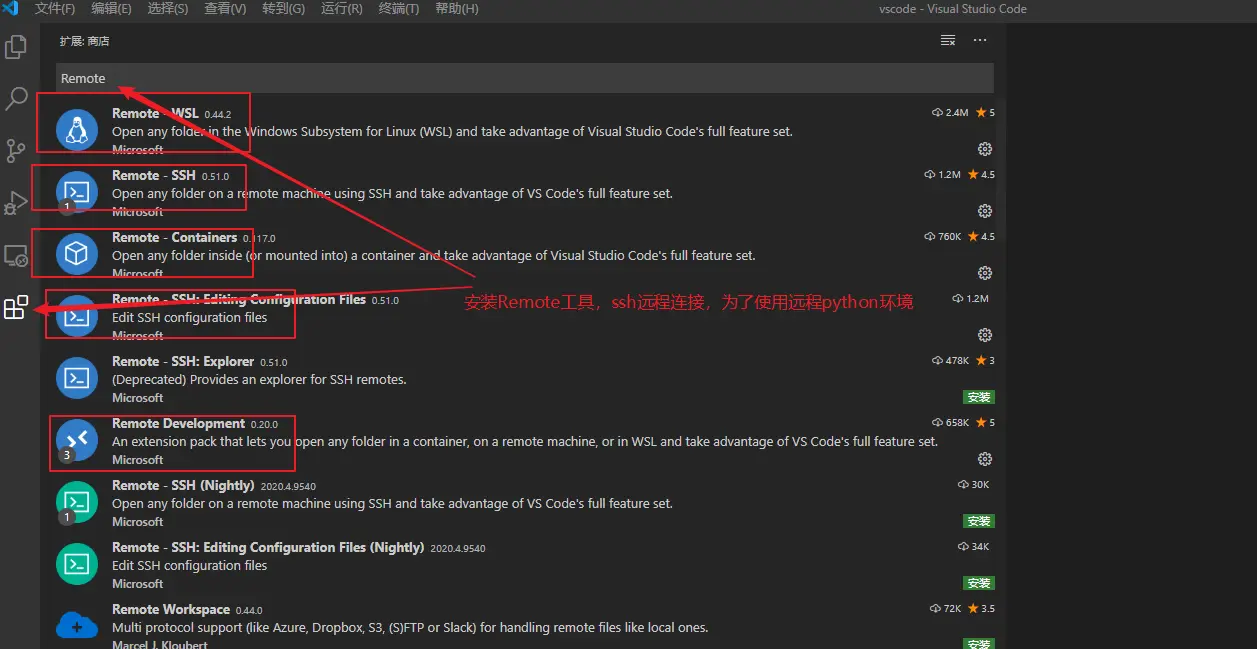
Task: Click the 658K downloads of Remote Development
Action: (950, 423)
